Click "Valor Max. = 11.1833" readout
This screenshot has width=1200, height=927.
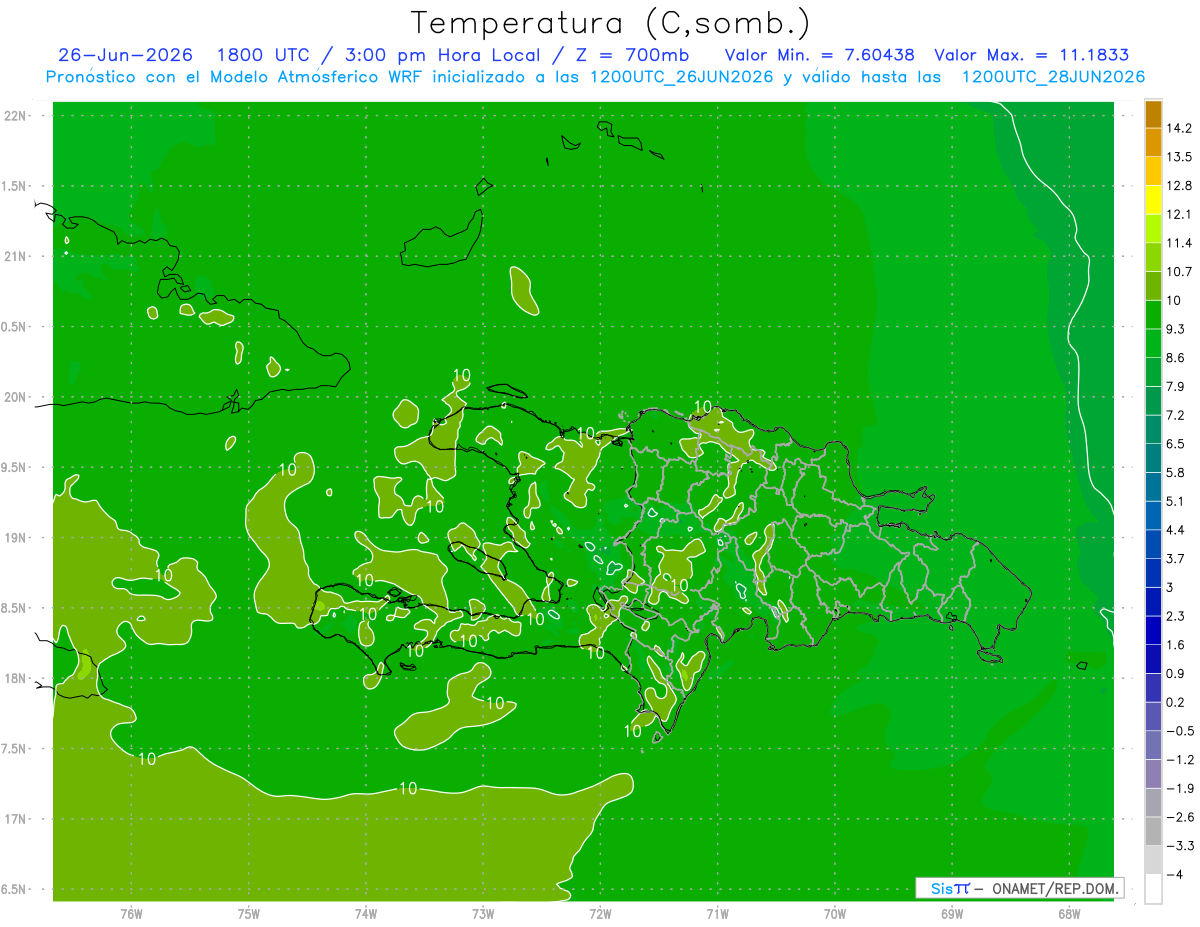[1032, 55]
